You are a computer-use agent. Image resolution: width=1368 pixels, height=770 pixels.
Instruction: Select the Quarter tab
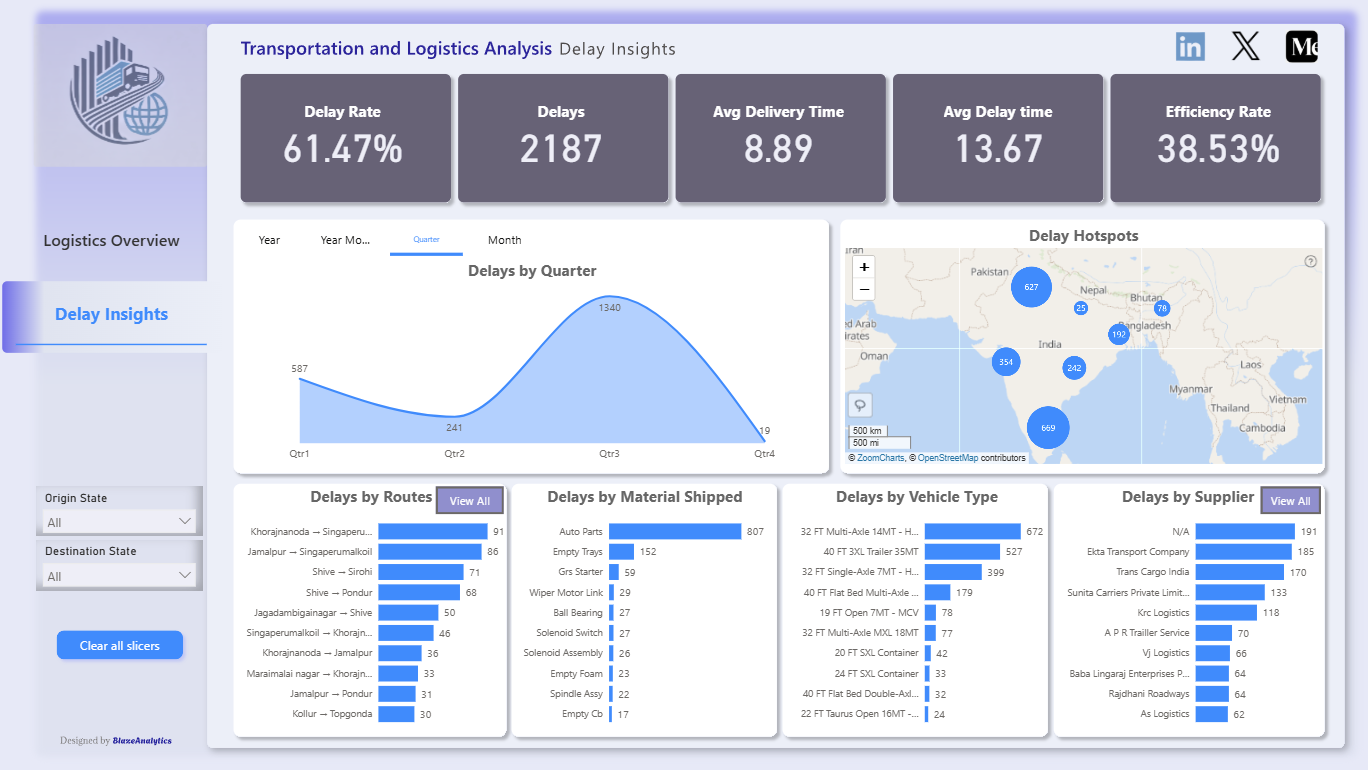(x=426, y=240)
